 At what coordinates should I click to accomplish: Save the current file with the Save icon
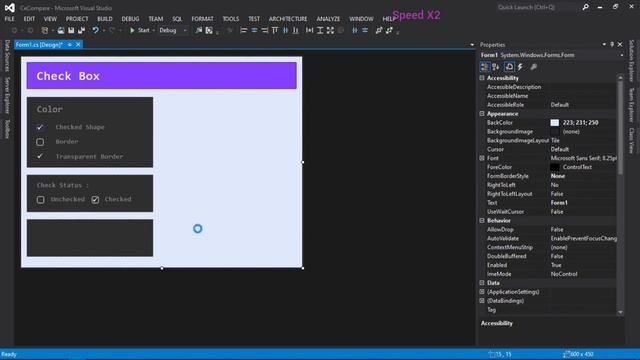(x=71, y=30)
